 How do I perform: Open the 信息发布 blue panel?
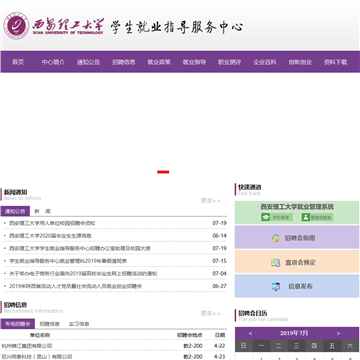point(297,286)
